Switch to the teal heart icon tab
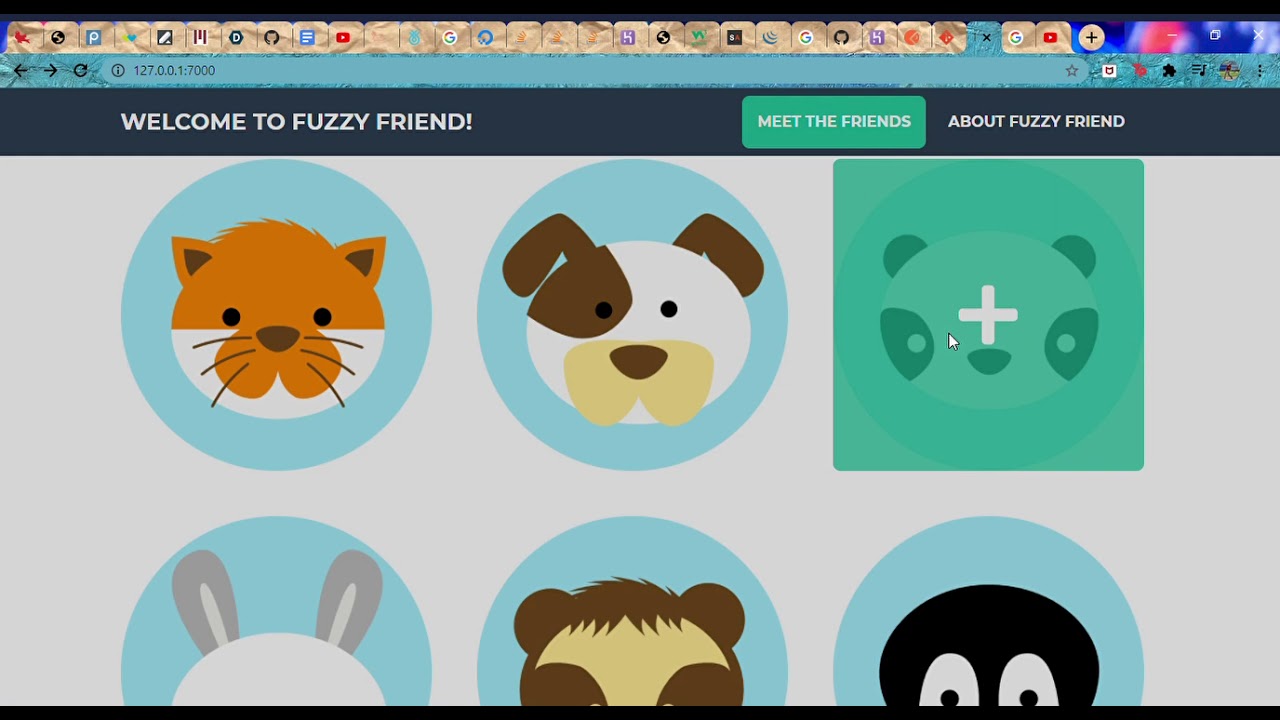Image resolution: width=1280 pixels, height=720 pixels. (129, 38)
